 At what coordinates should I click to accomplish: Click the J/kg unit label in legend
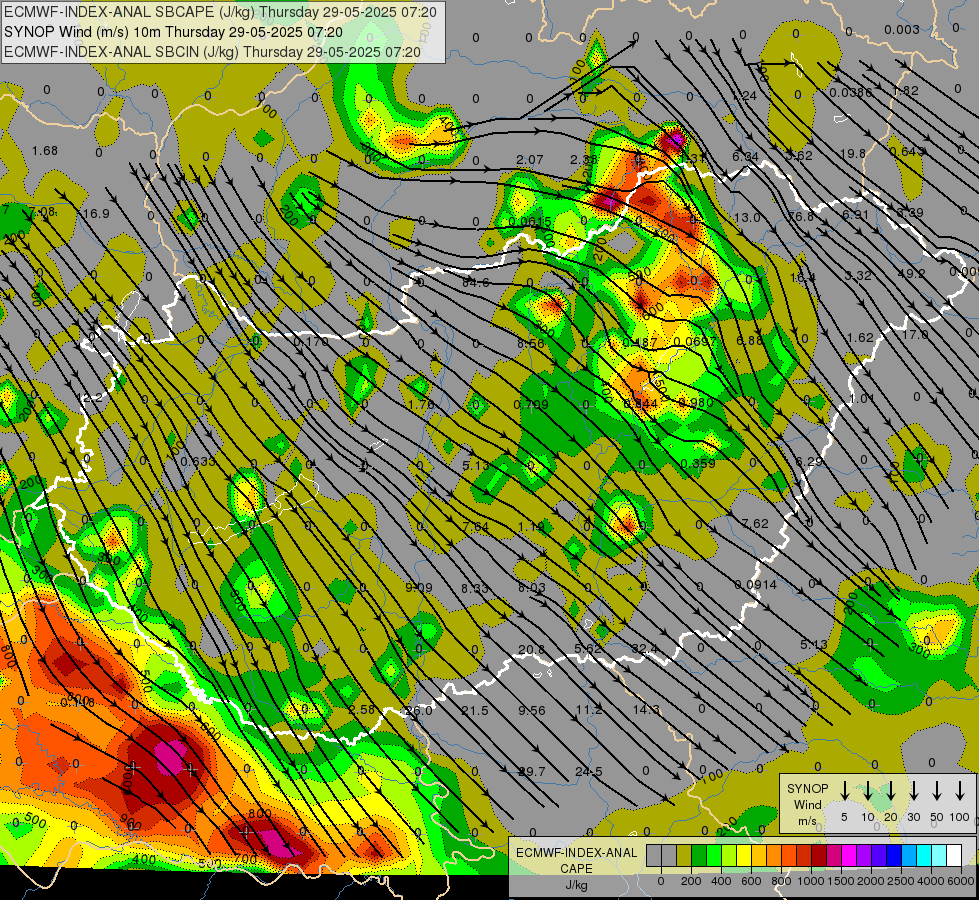[576, 885]
